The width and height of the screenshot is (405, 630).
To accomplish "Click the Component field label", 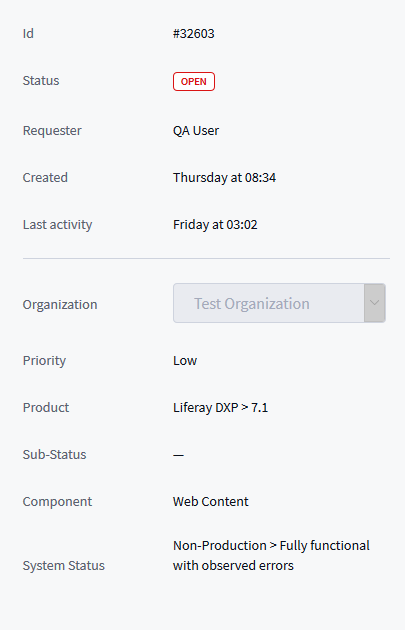I will [57, 501].
